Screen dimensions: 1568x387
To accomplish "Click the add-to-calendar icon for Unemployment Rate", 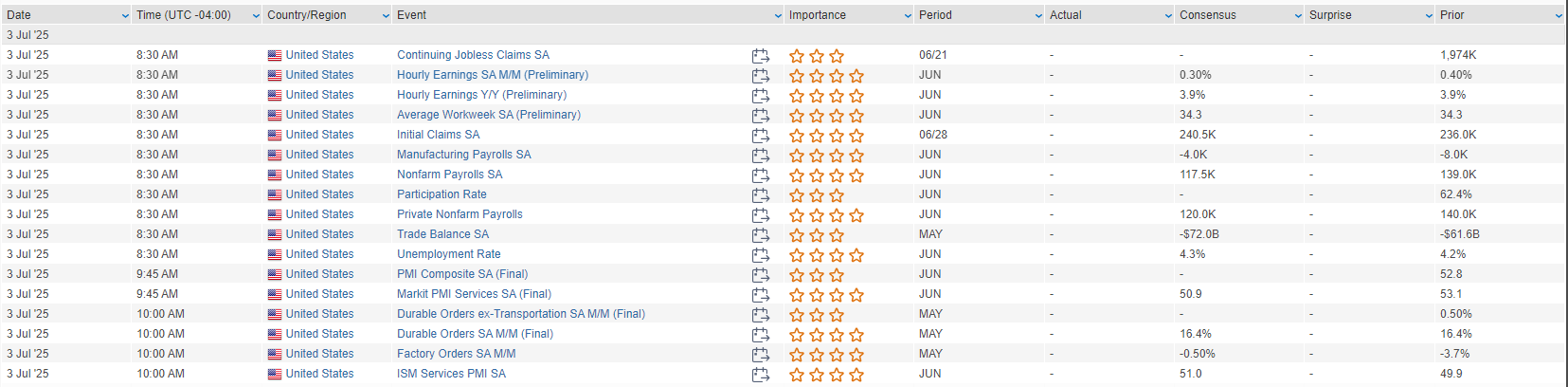I will (760, 254).
